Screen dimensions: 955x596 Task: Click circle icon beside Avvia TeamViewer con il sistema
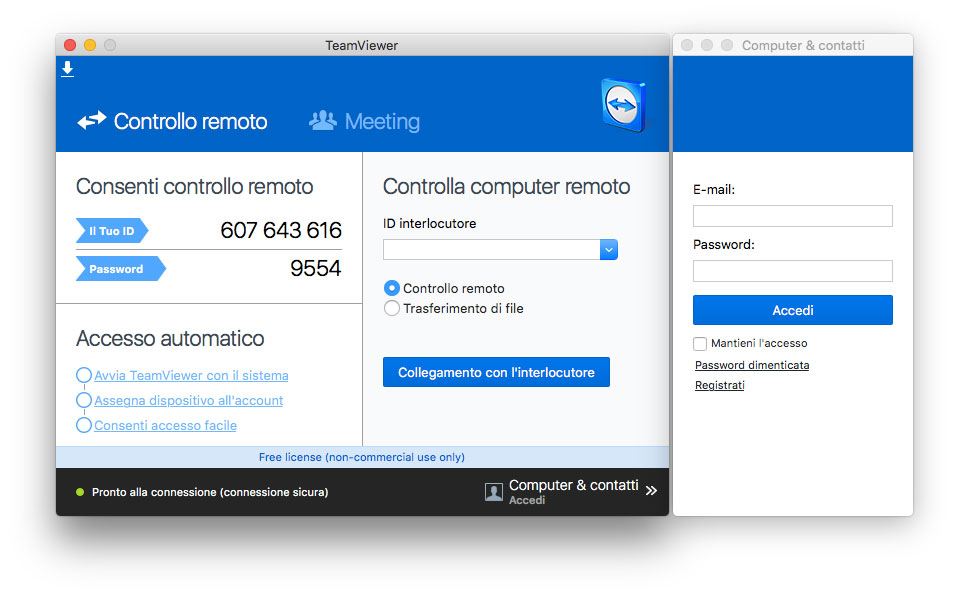84,375
